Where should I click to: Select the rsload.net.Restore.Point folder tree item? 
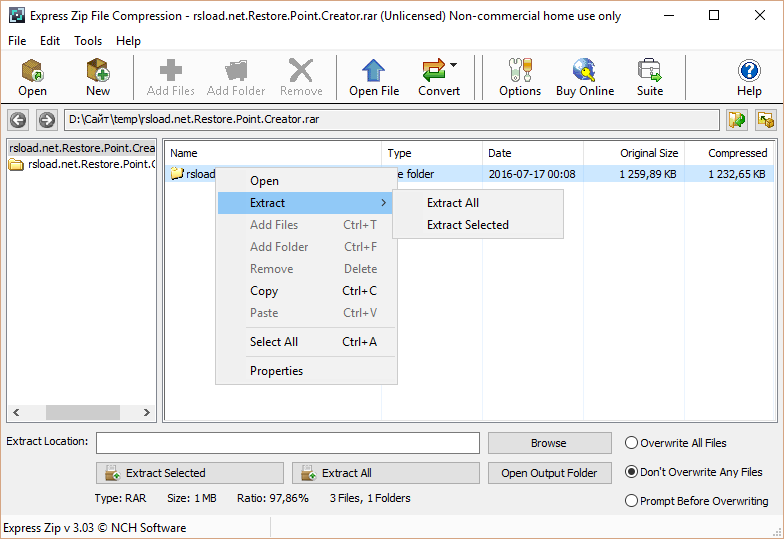click(92, 164)
